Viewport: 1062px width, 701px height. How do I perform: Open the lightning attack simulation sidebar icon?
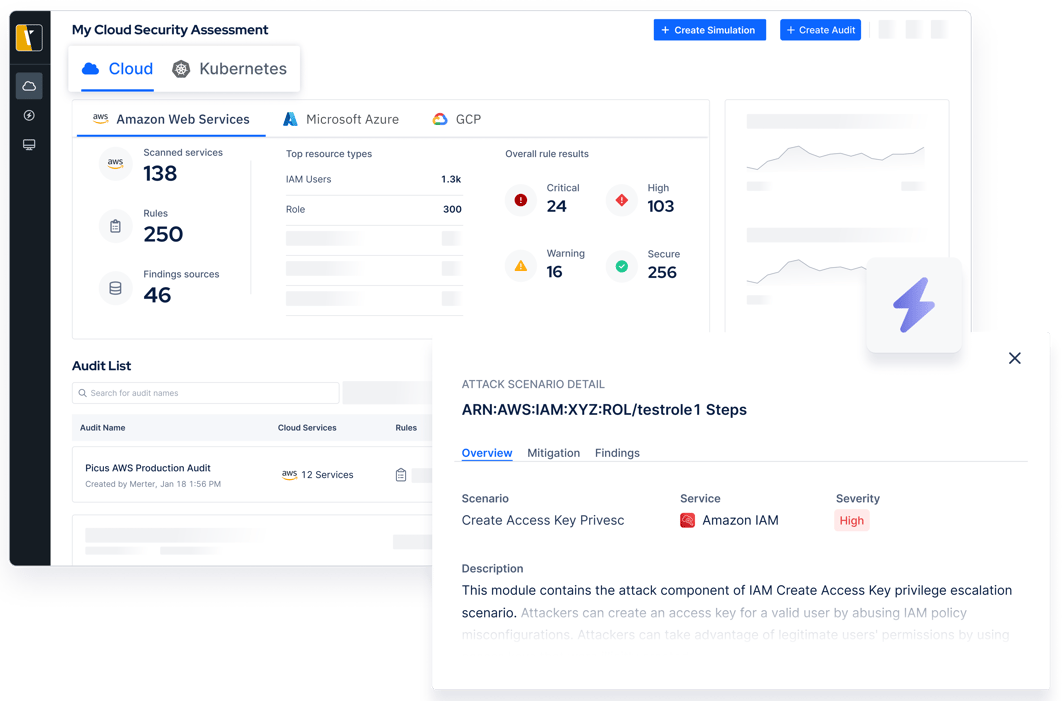coord(29,114)
